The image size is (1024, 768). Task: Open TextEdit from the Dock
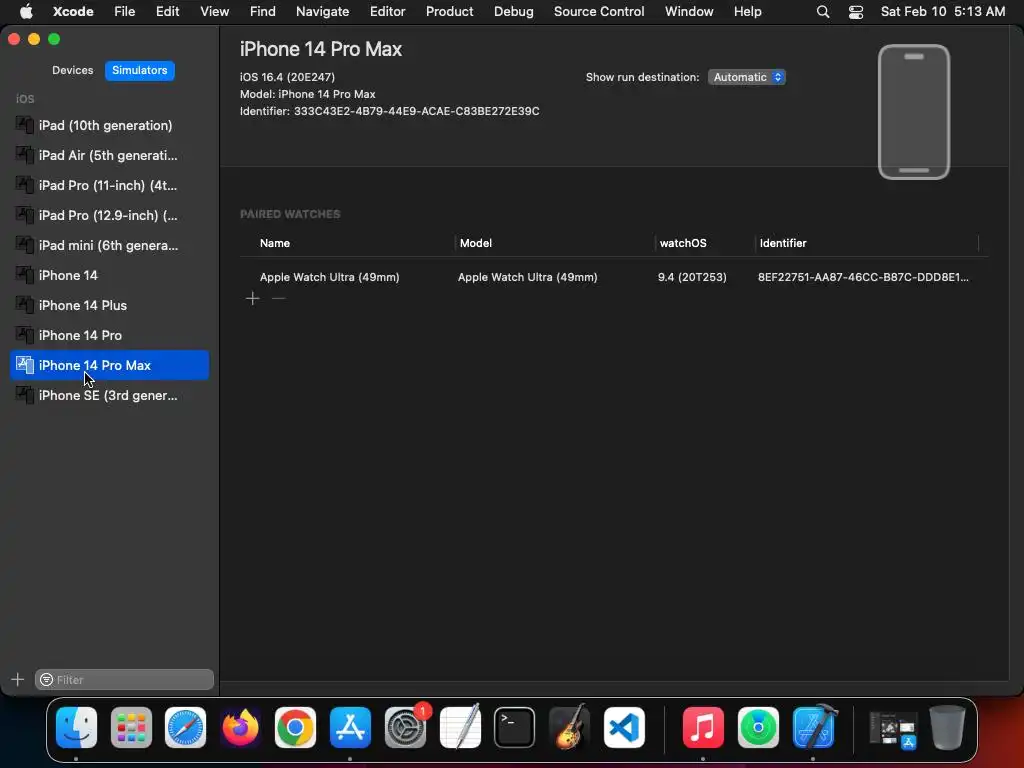pyautogui.click(x=460, y=728)
